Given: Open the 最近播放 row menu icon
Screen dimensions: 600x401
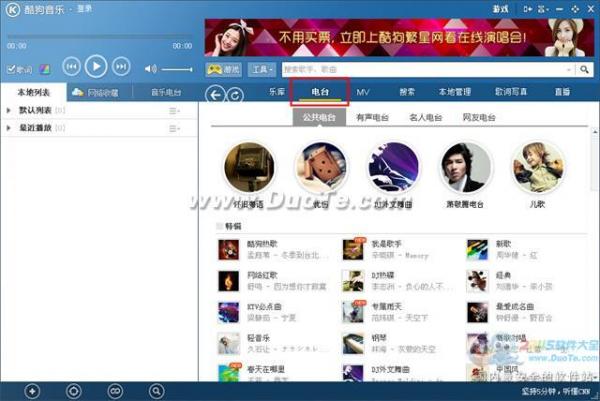Looking at the screenshot, I should point(174,128).
